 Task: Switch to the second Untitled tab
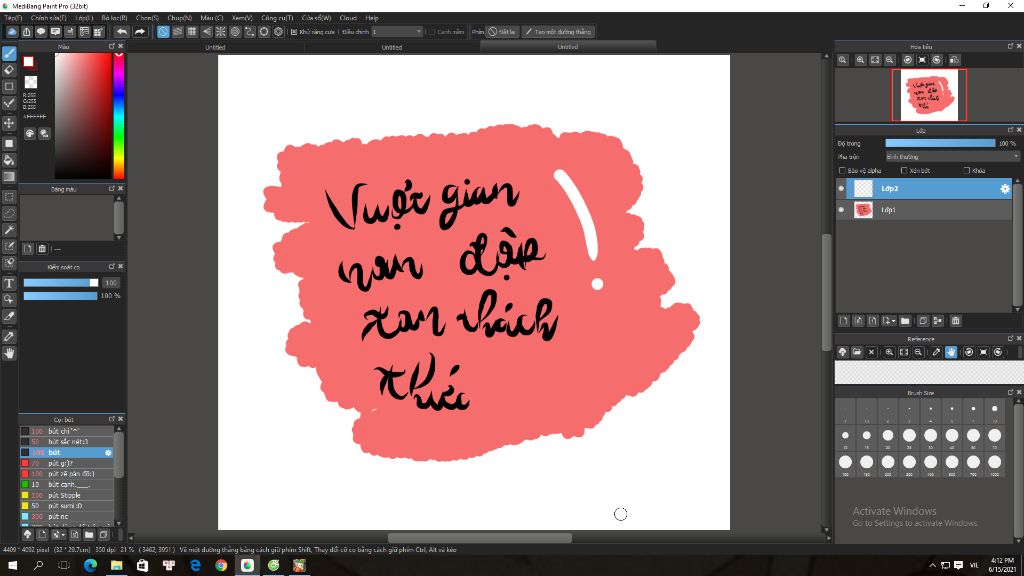click(x=392, y=47)
